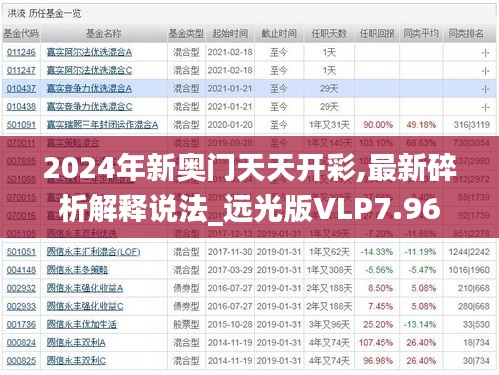Select the -14.33% return value
Image resolution: width=499 pixels, height=375 pixels.
click(377, 252)
